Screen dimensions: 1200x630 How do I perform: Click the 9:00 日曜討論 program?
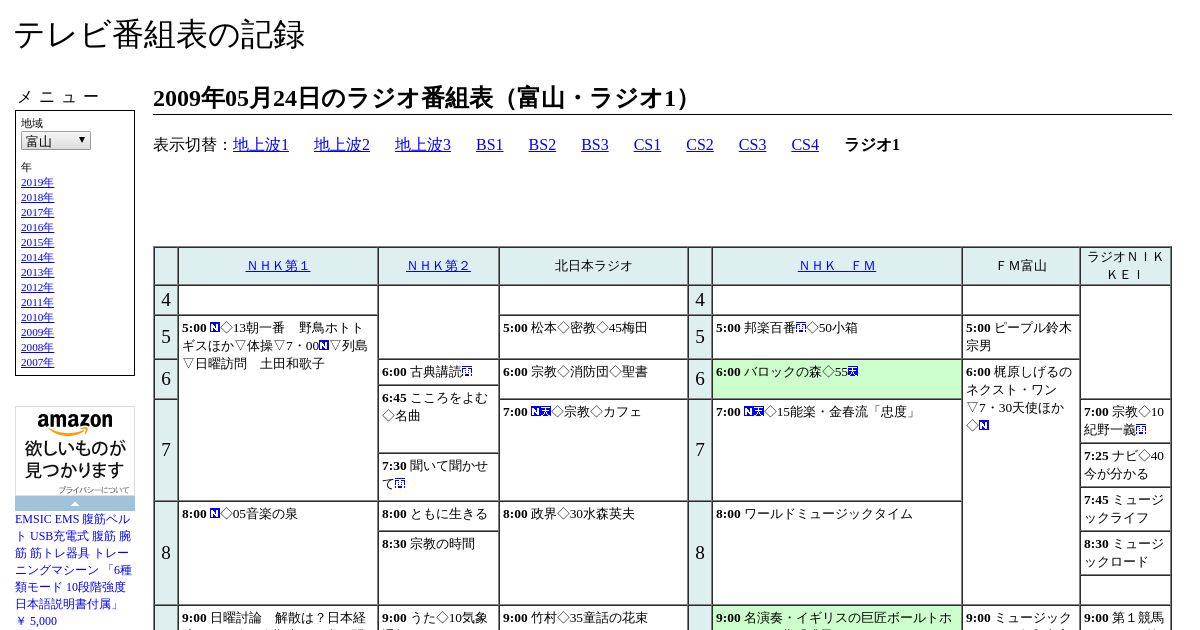(x=278, y=618)
